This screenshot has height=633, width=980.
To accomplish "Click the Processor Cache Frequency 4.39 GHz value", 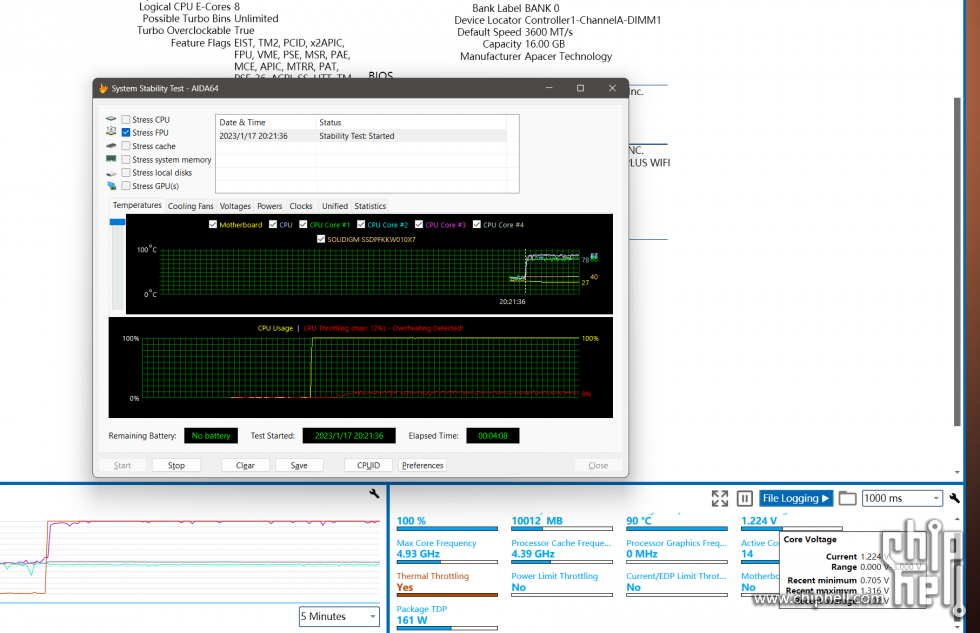I will coord(532,554).
